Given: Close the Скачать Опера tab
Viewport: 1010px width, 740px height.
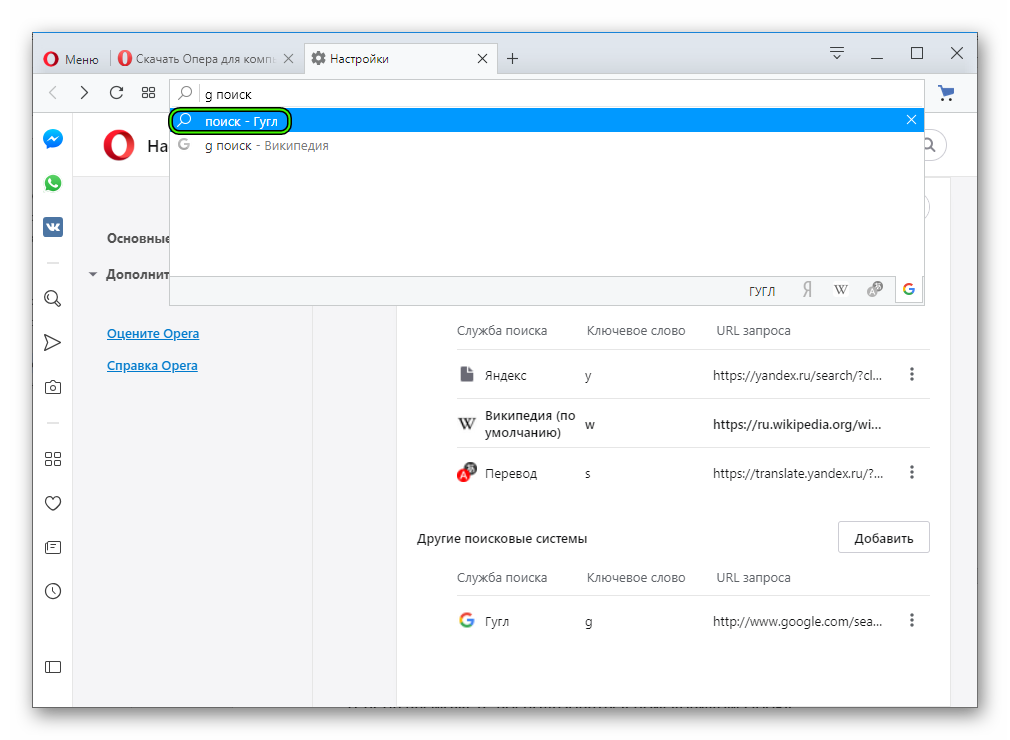Looking at the screenshot, I should (x=289, y=59).
